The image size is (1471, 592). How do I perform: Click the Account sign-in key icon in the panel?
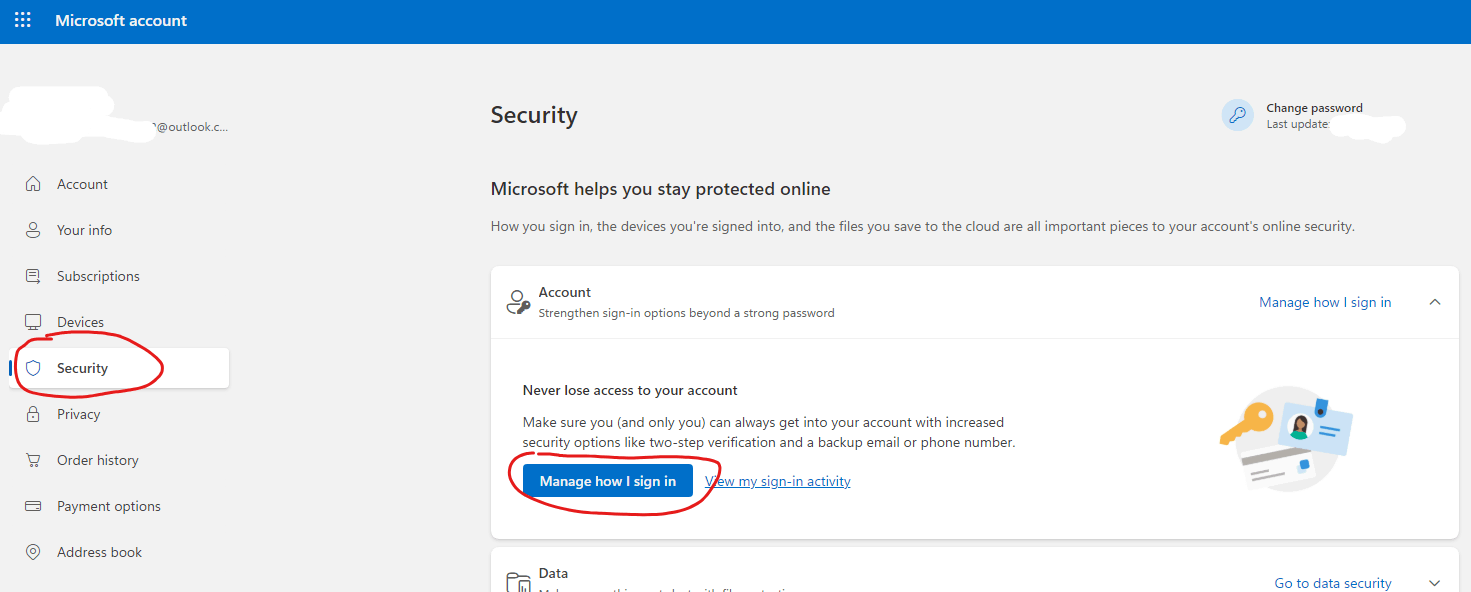click(518, 300)
